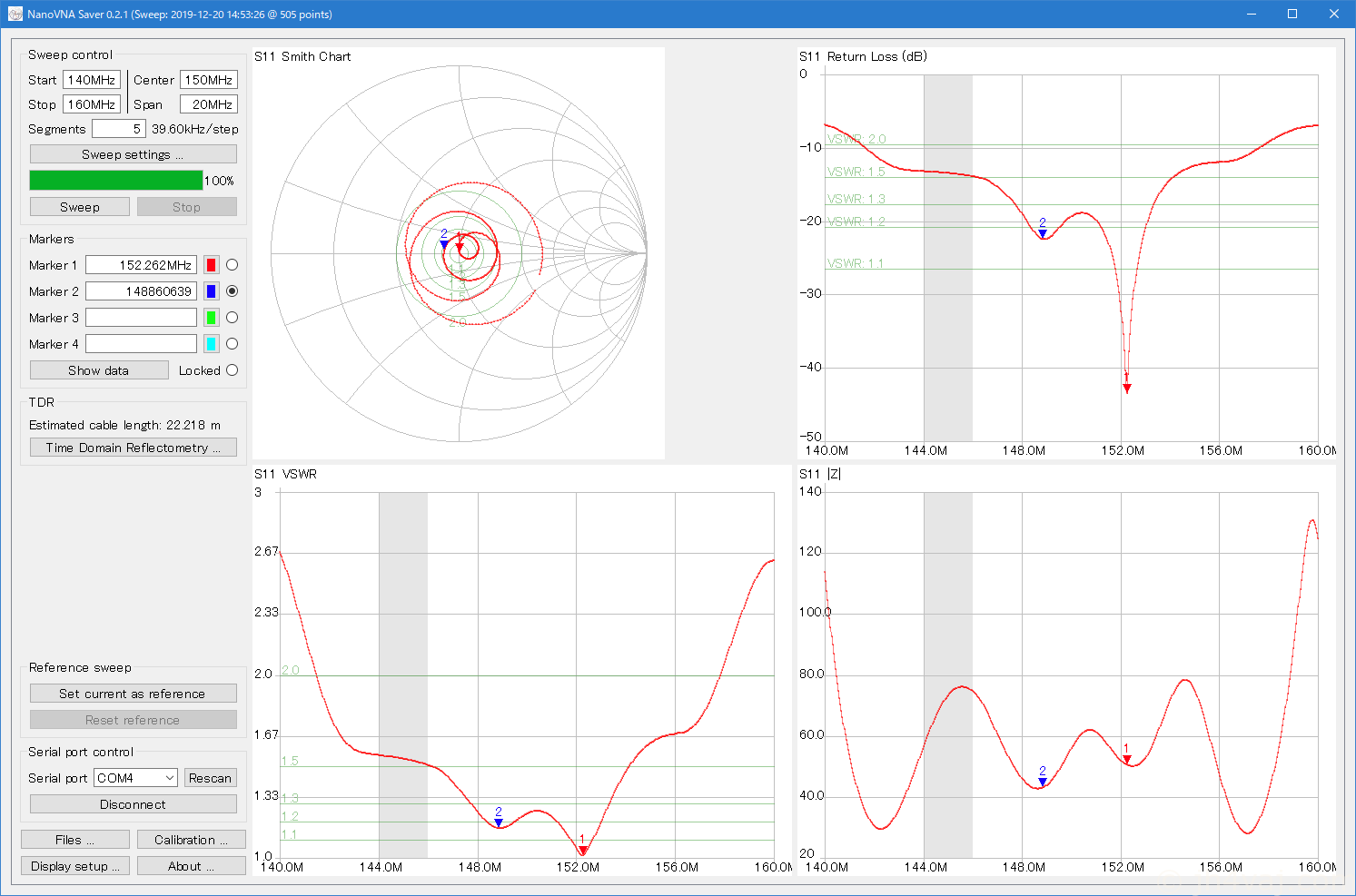Open the Files dialog
Screen dimensions: 1356x896
75,840
